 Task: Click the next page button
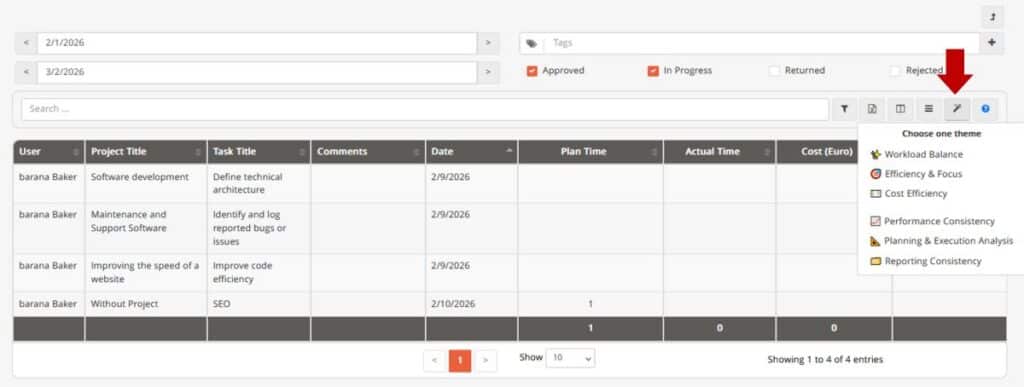tap(485, 361)
